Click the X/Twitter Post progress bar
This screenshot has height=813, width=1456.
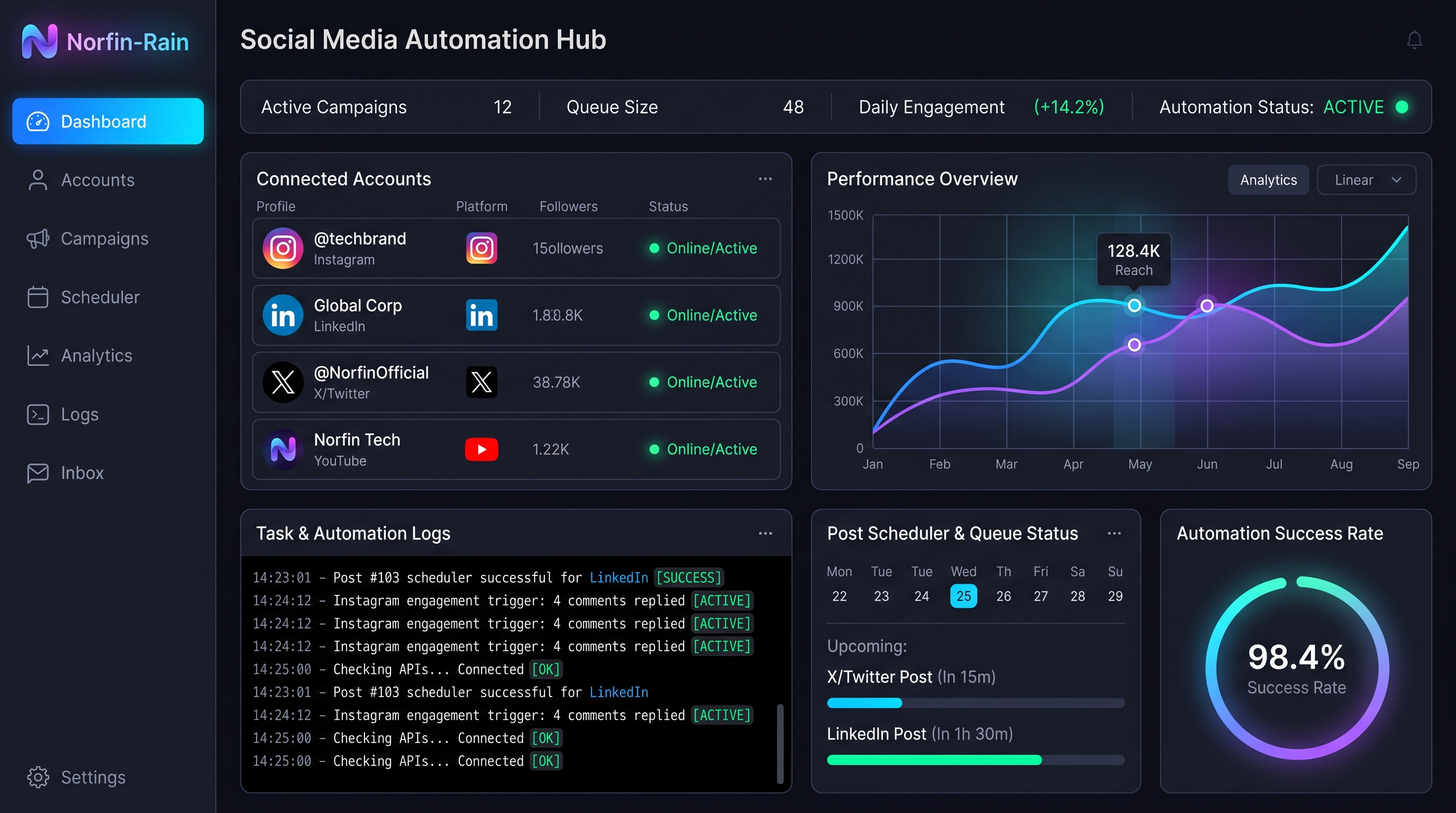(x=976, y=703)
